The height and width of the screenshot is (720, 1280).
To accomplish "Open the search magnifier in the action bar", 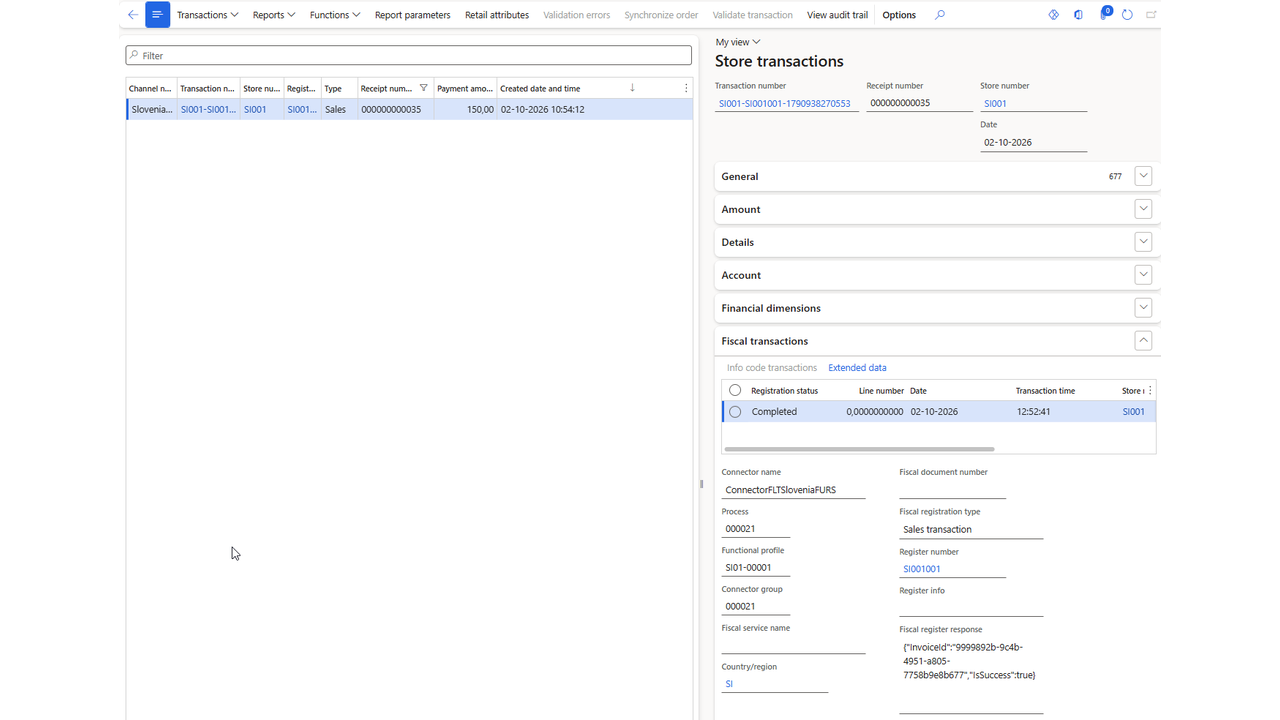I will coord(939,15).
